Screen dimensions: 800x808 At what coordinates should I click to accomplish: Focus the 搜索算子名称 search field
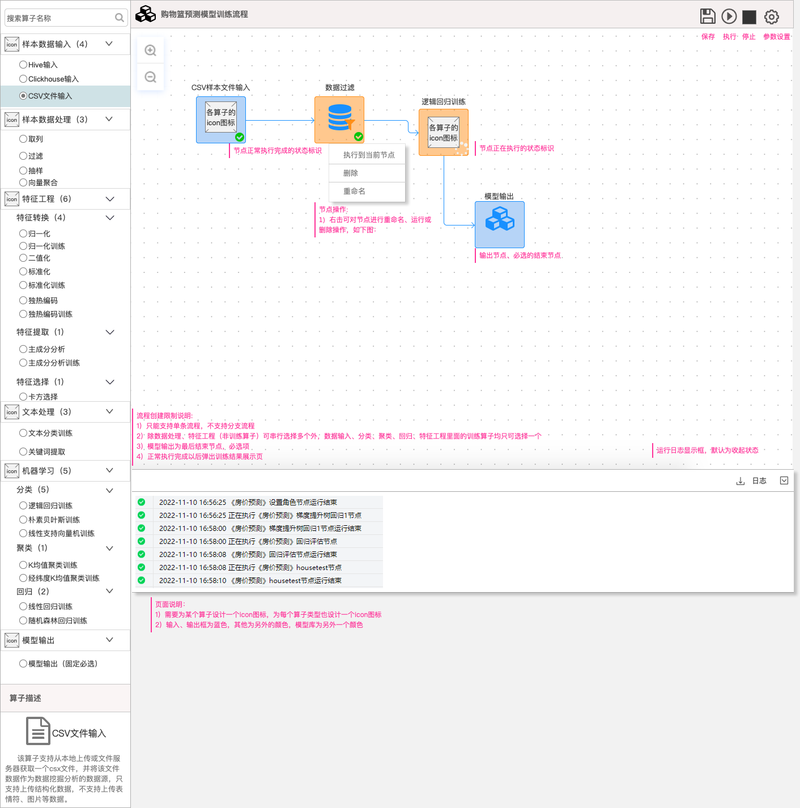click(x=65, y=18)
